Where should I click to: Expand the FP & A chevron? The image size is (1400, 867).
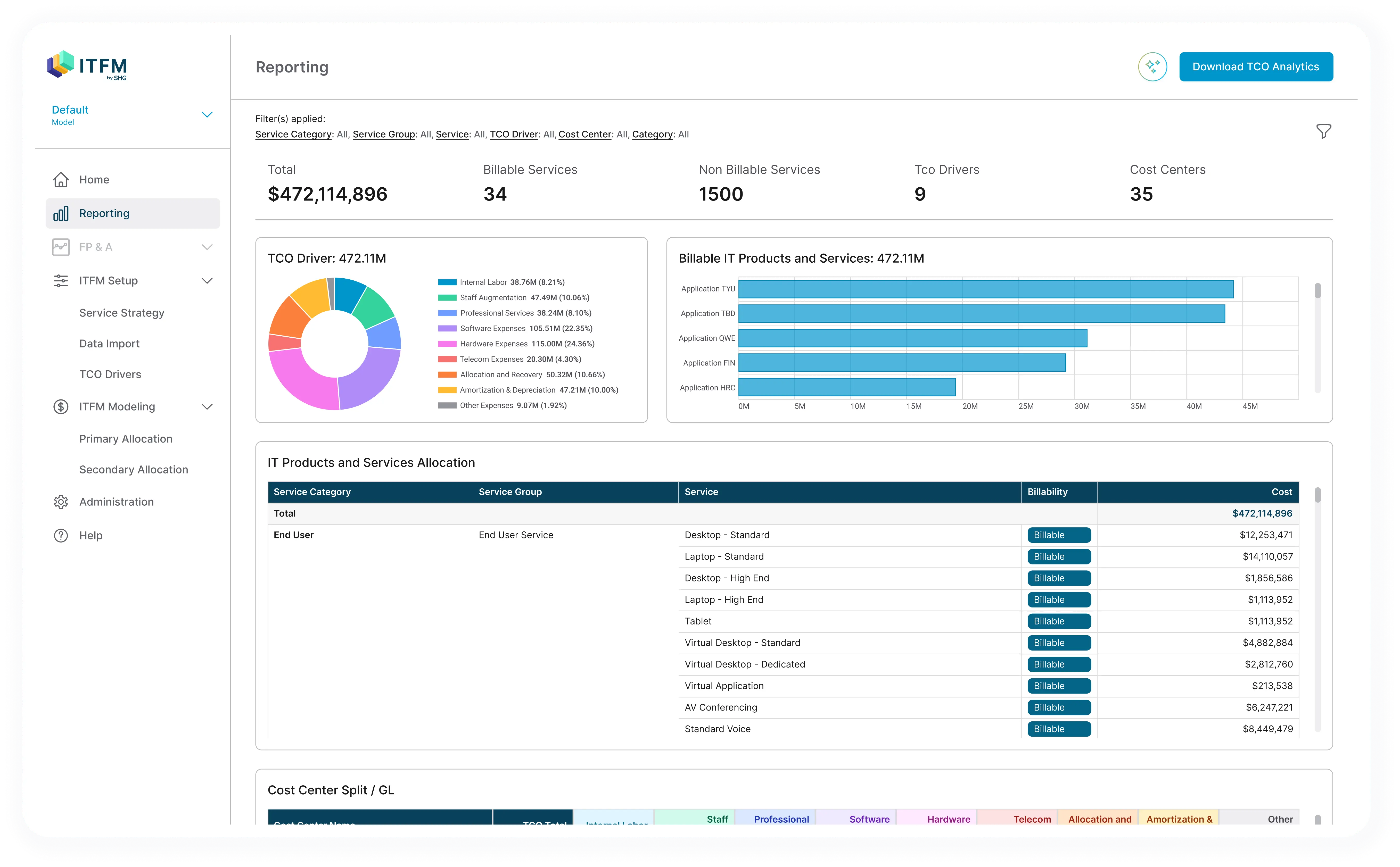[x=207, y=247]
